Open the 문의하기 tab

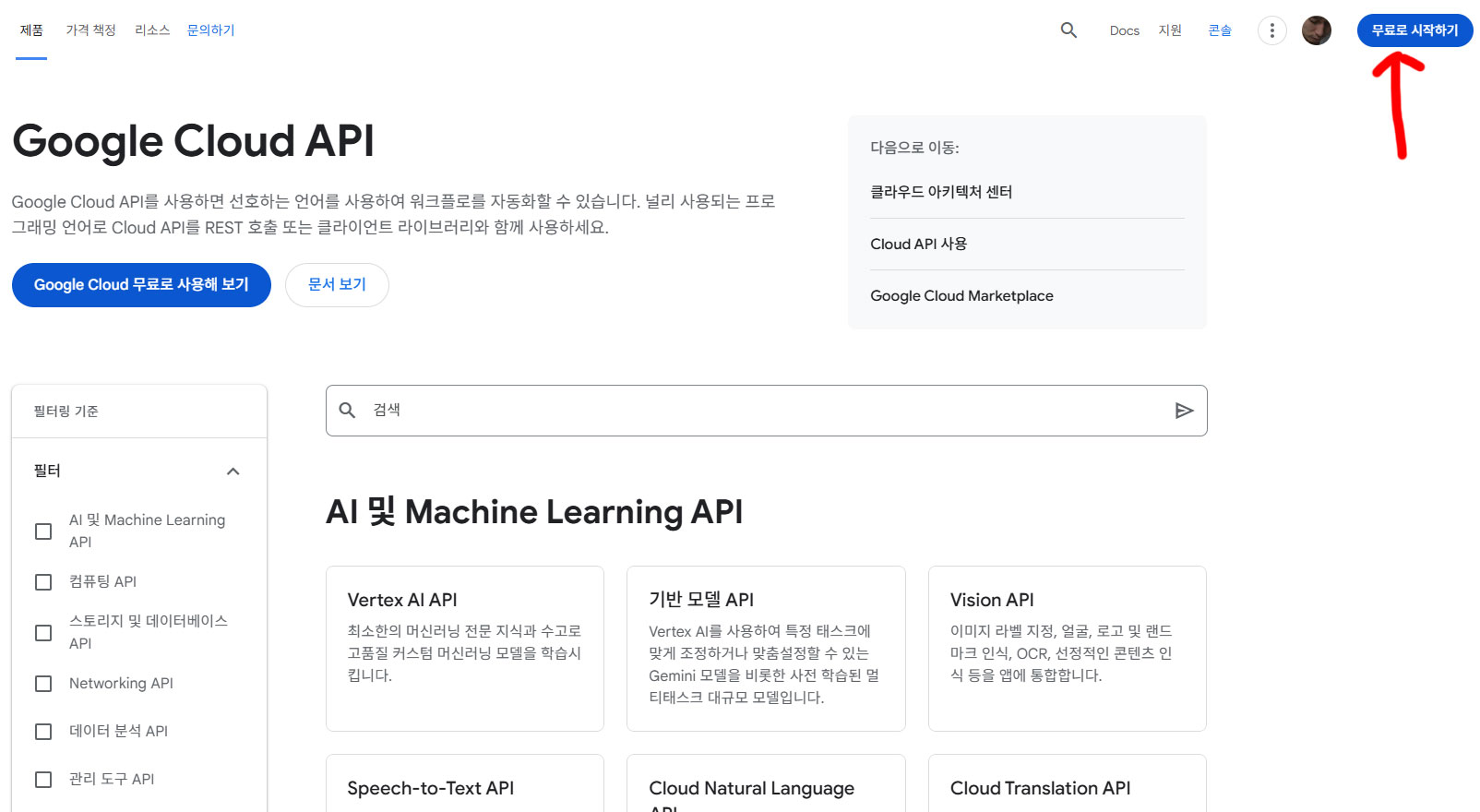pyautogui.click(x=211, y=30)
